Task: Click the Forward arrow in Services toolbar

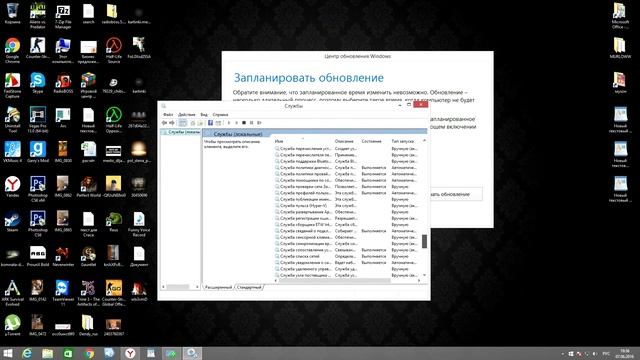Action: click(x=172, y=123)
